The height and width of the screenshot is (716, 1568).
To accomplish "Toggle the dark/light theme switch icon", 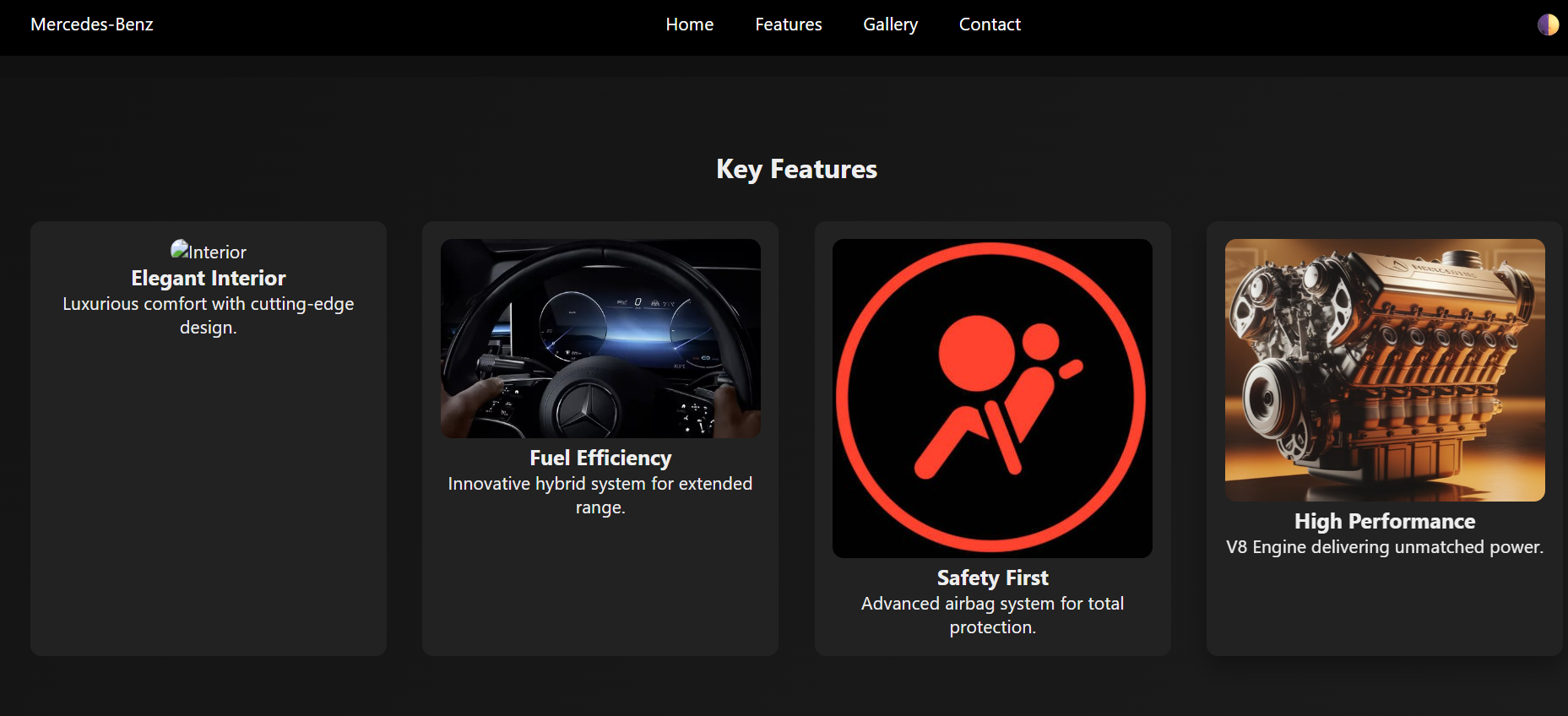I will (x=1548, y=24).
